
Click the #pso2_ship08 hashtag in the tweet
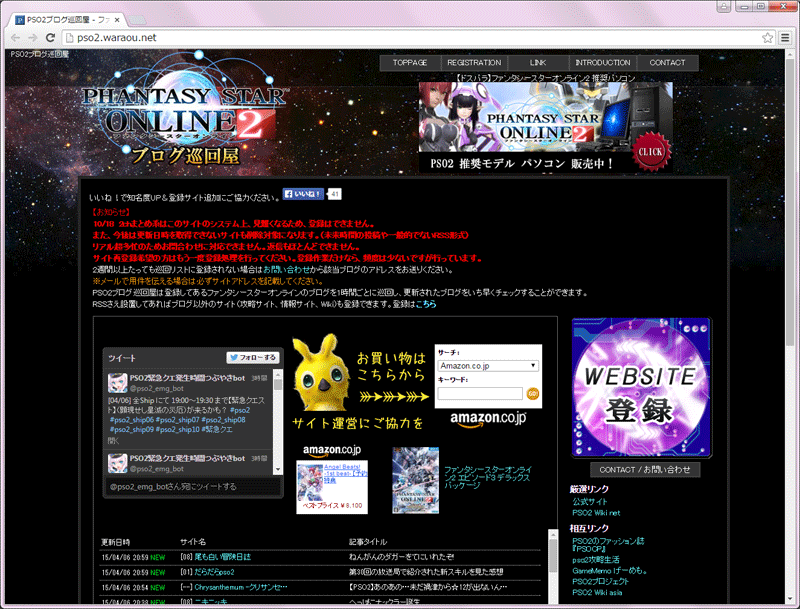click(223, 420)
